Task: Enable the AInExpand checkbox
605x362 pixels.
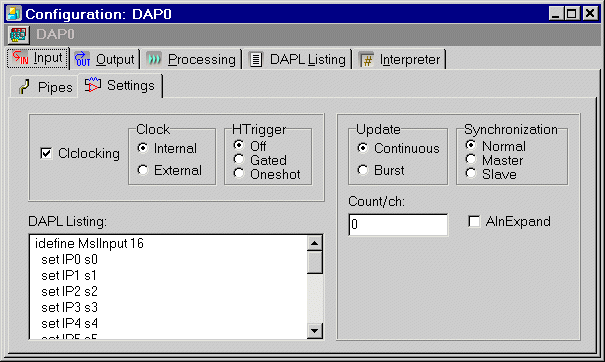Action: point(474,222)
